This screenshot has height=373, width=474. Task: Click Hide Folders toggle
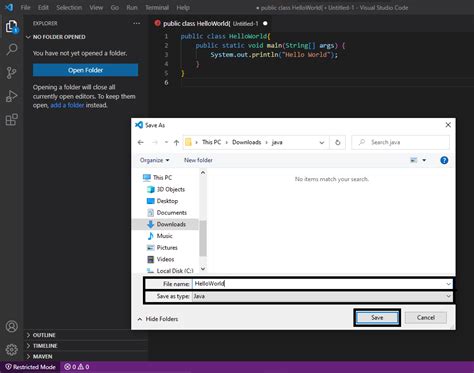pos(158,319)
